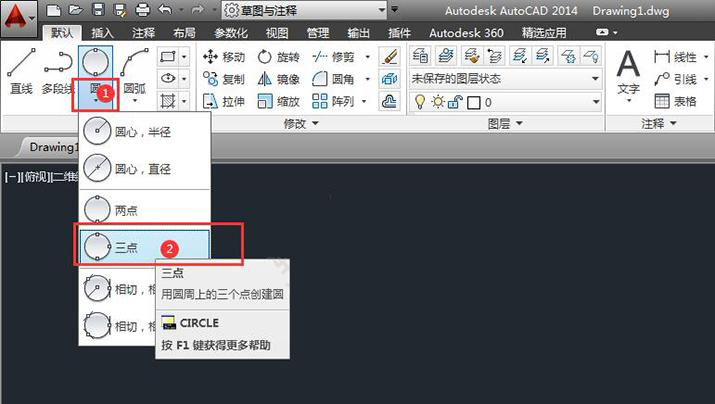
Task: Switch to the Autodesk 360 tab
Action: click(x=466, y=33)
